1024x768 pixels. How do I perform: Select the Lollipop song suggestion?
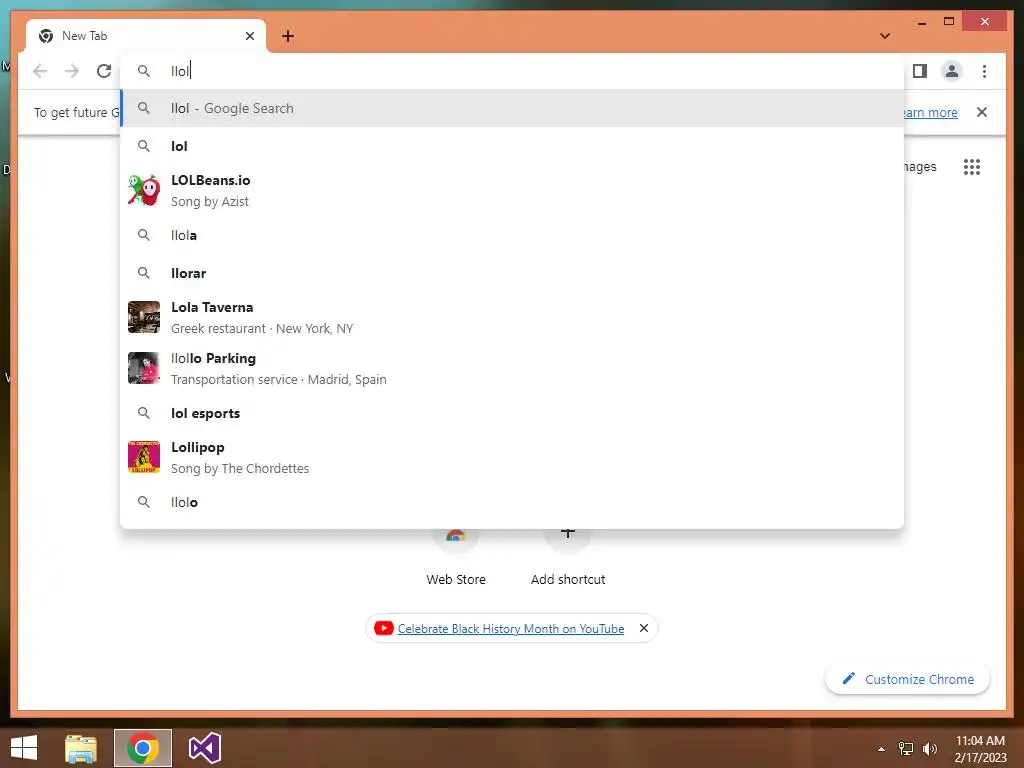(x=513, y=457)
